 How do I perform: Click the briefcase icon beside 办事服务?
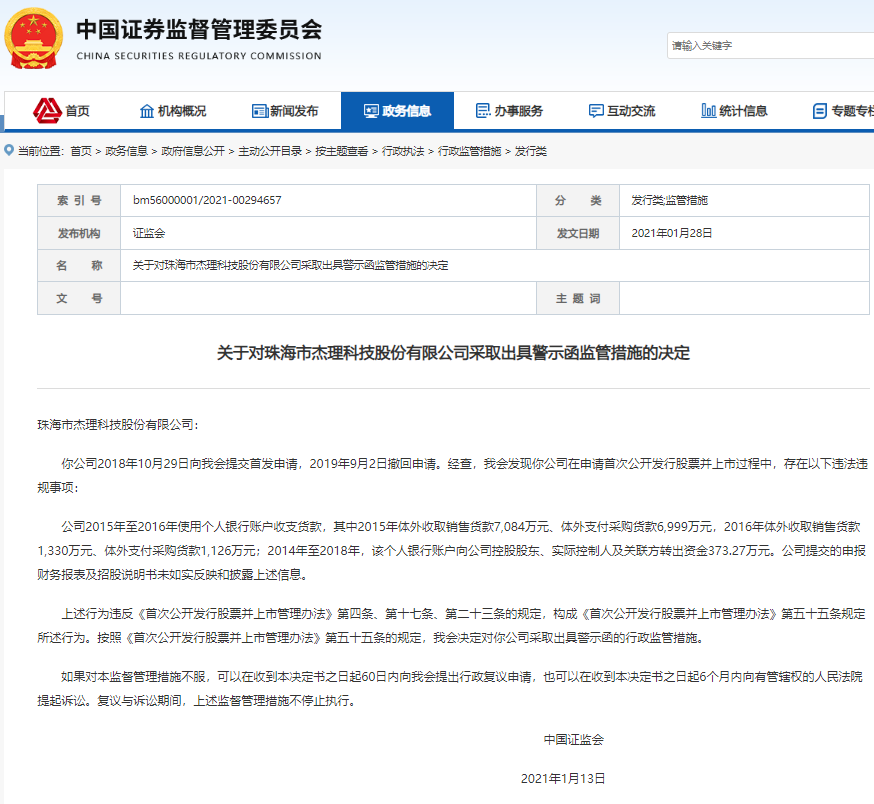click(x=482, y=111)
